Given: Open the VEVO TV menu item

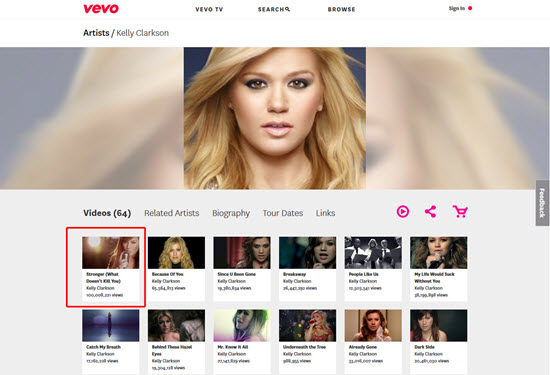Looking at the screenshot, I should coord(209,9).
